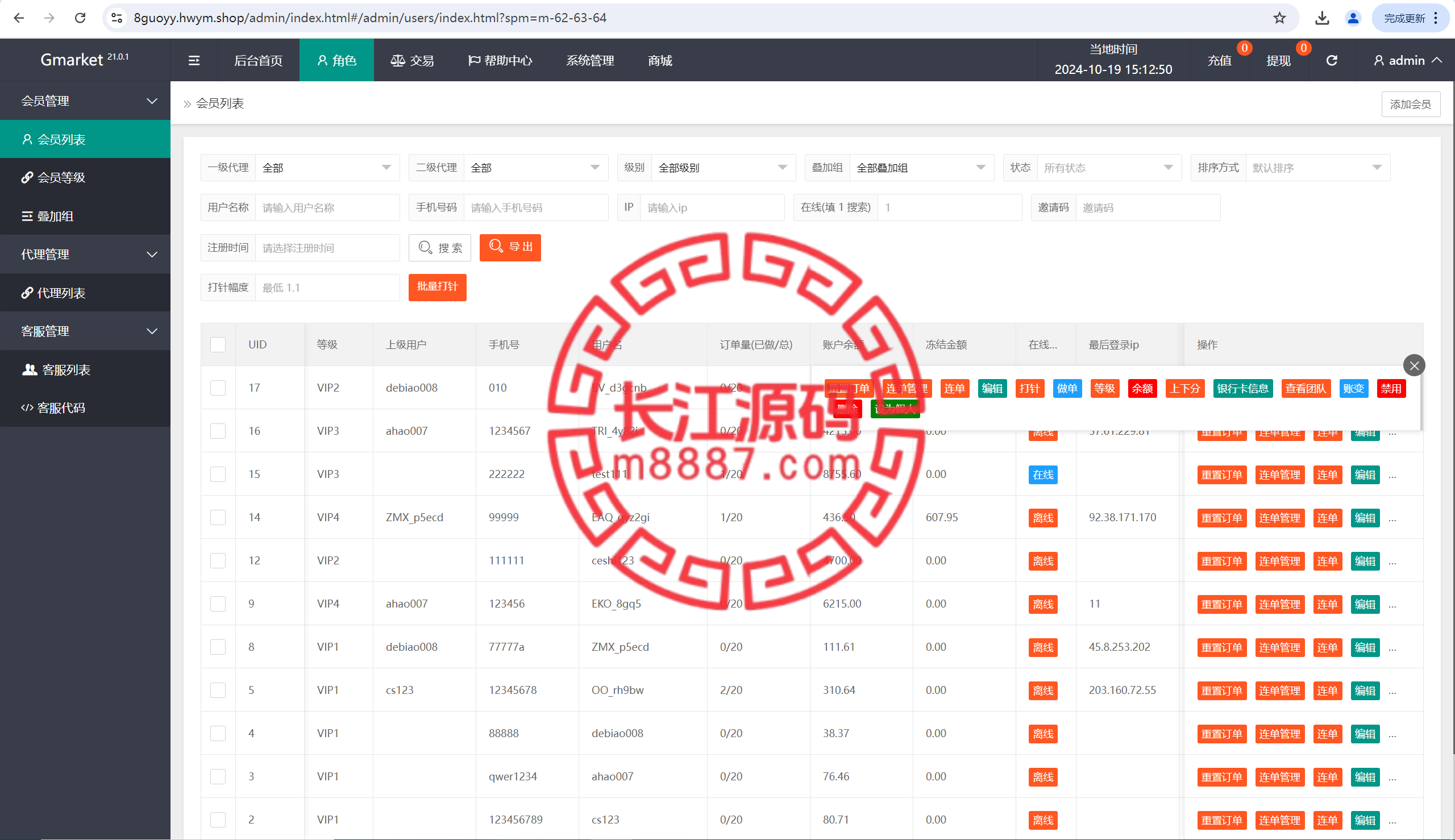
Task: Click the 上下分 button in the popup
Action: 1185,388
